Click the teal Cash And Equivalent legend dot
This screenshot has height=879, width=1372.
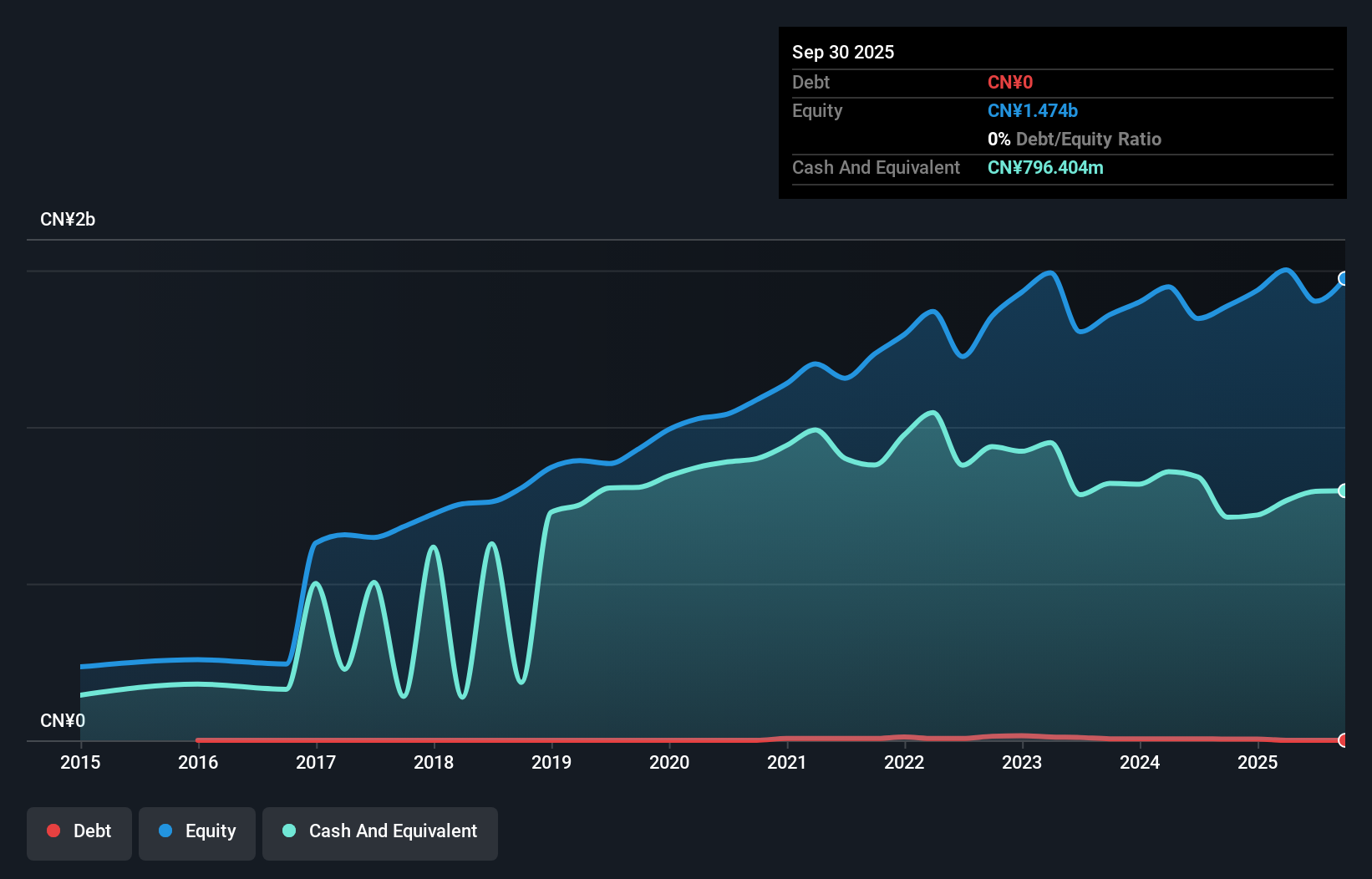pyautogui.click(x=289, y=831)
